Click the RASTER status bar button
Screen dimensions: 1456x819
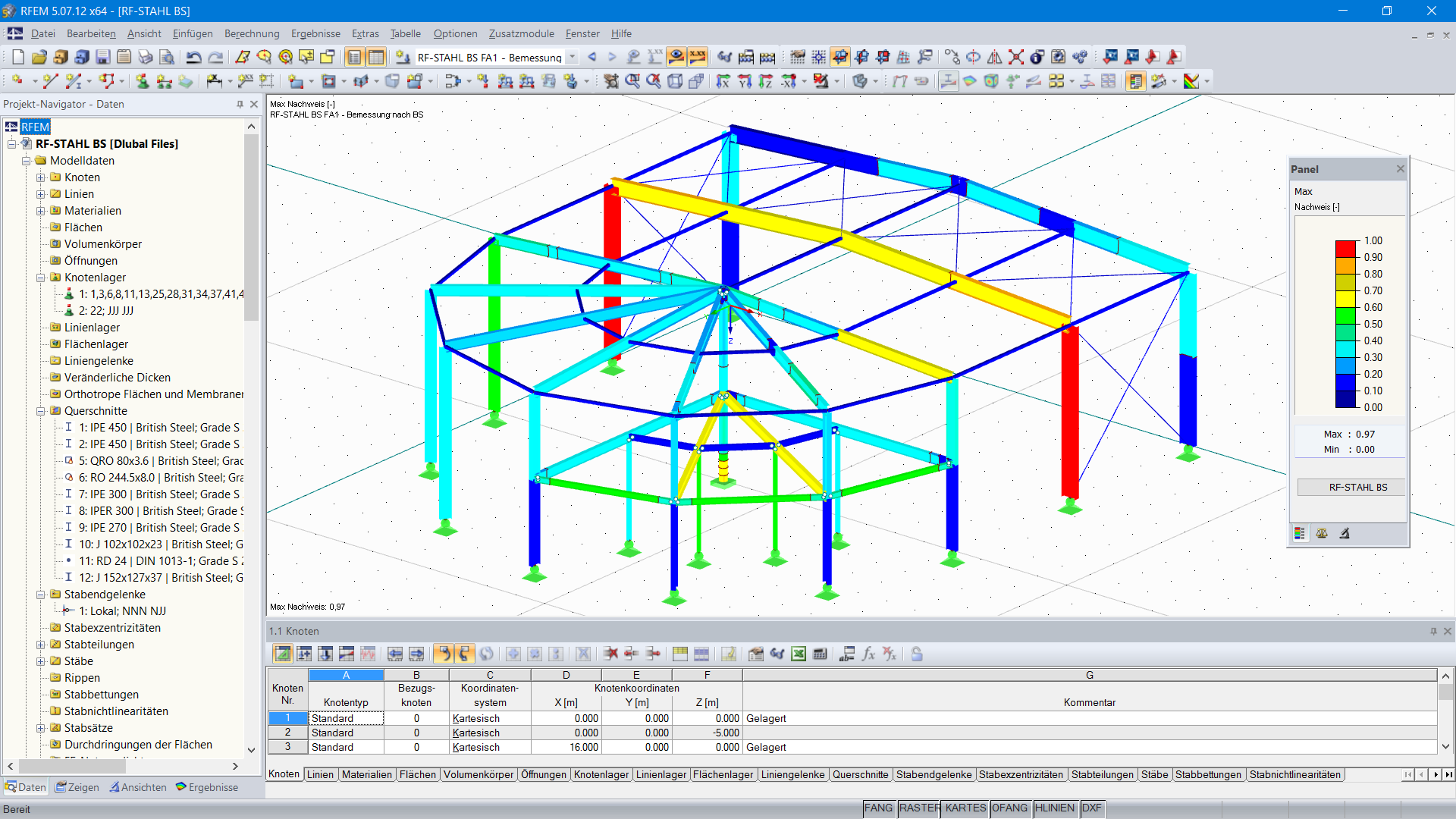[x=919, y=808]
